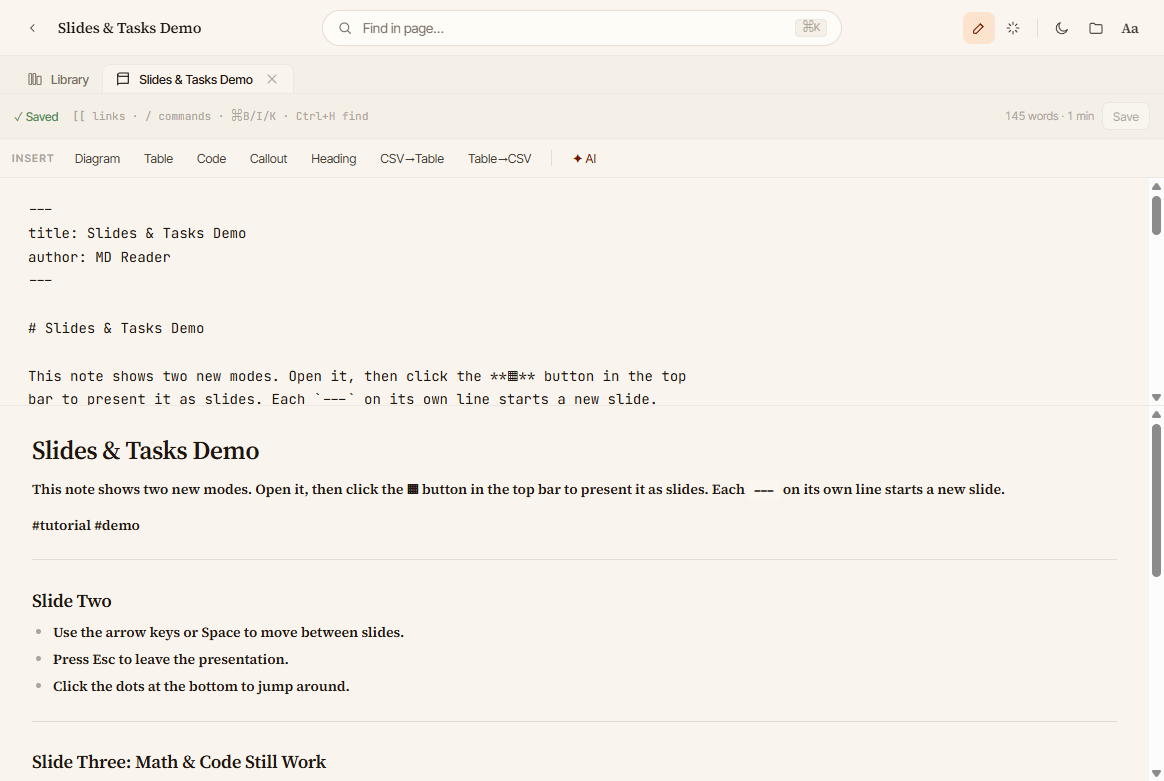Click 'Press Esc to leave the presentation' bullet

click(x=171, y=659)
